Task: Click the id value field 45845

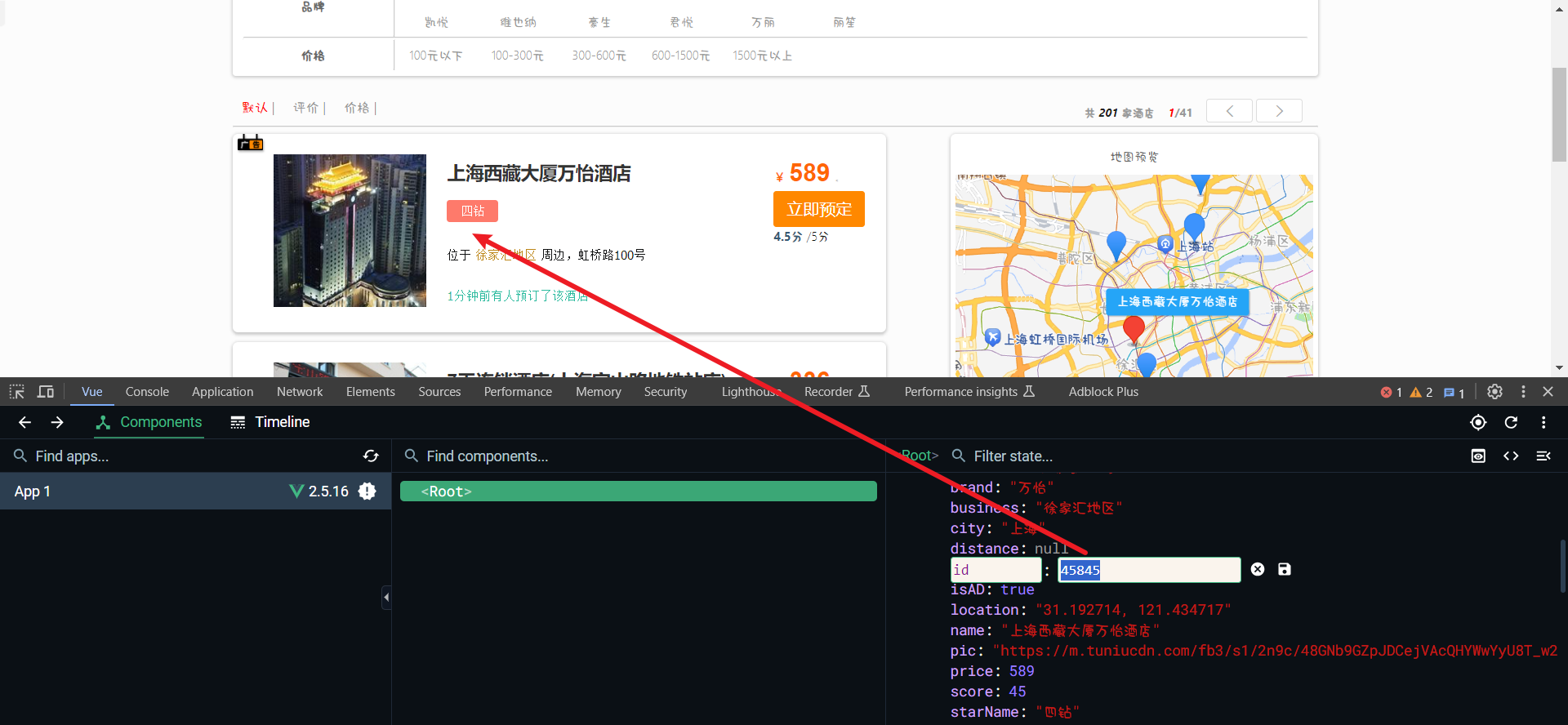Action: tap(1149, 569)
